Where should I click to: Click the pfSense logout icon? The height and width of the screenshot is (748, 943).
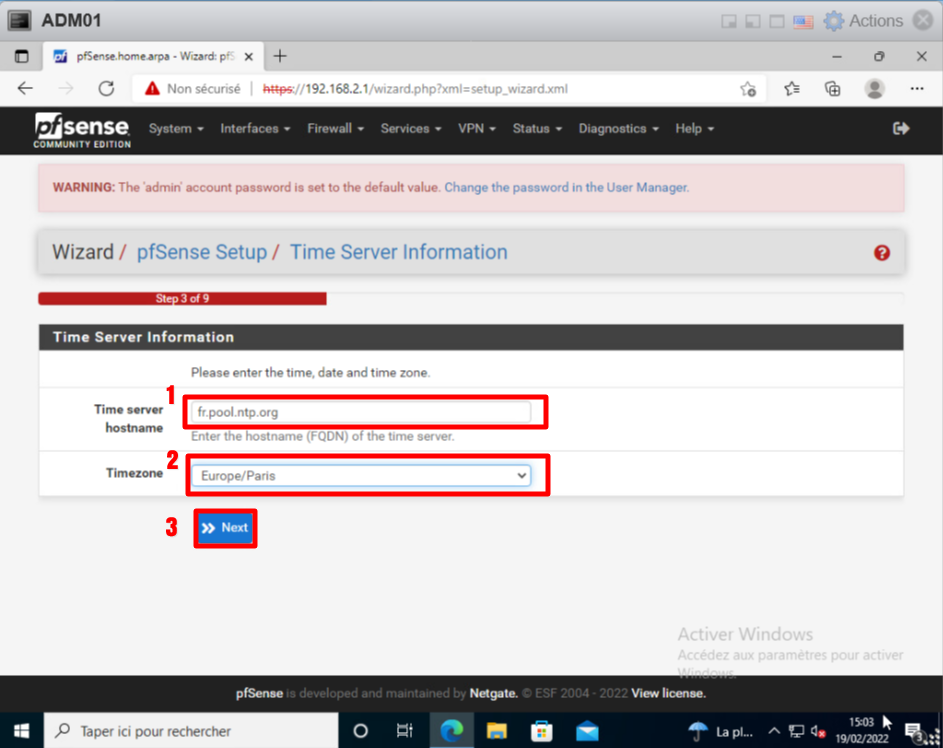900,128
